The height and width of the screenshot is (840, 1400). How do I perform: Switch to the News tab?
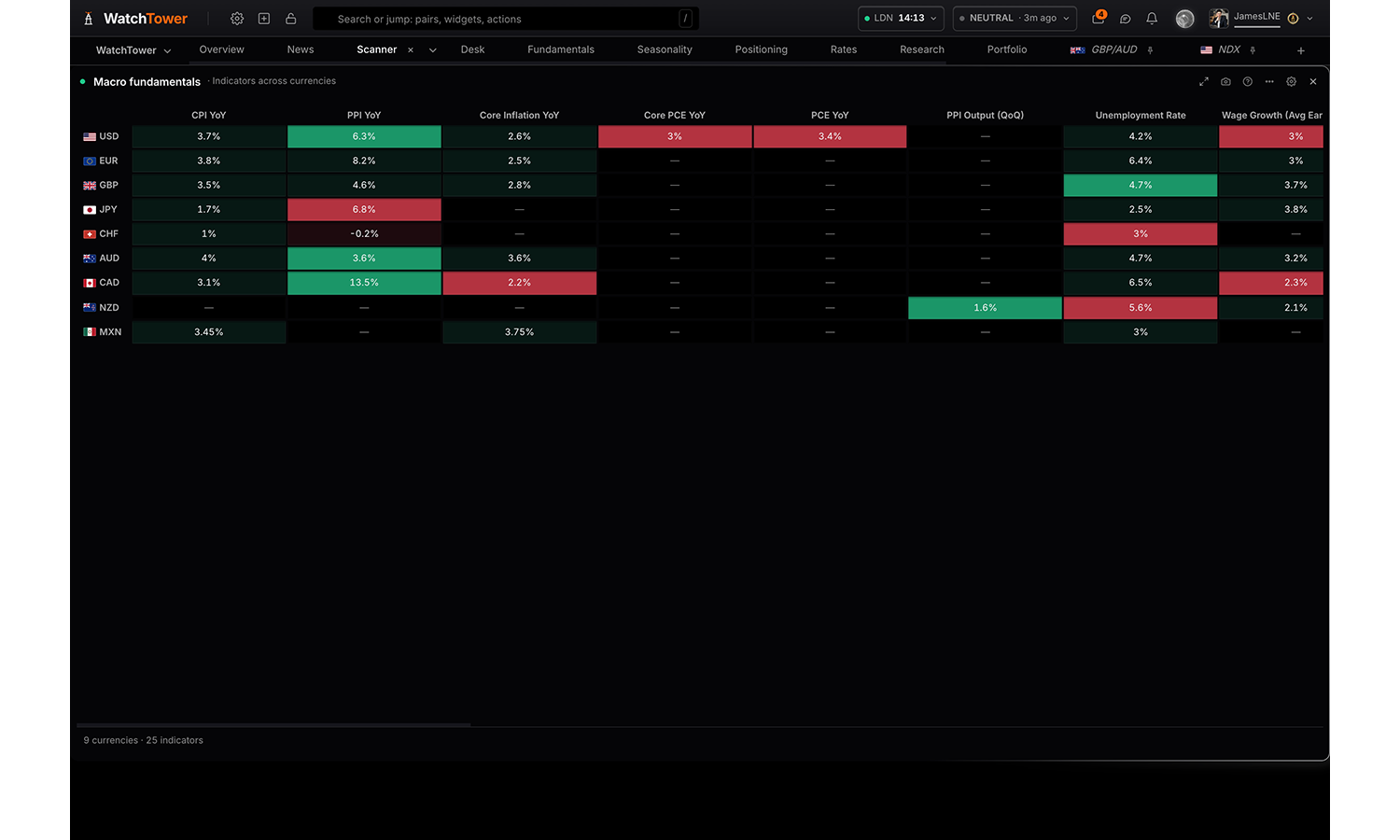click(x=301, y=49)
